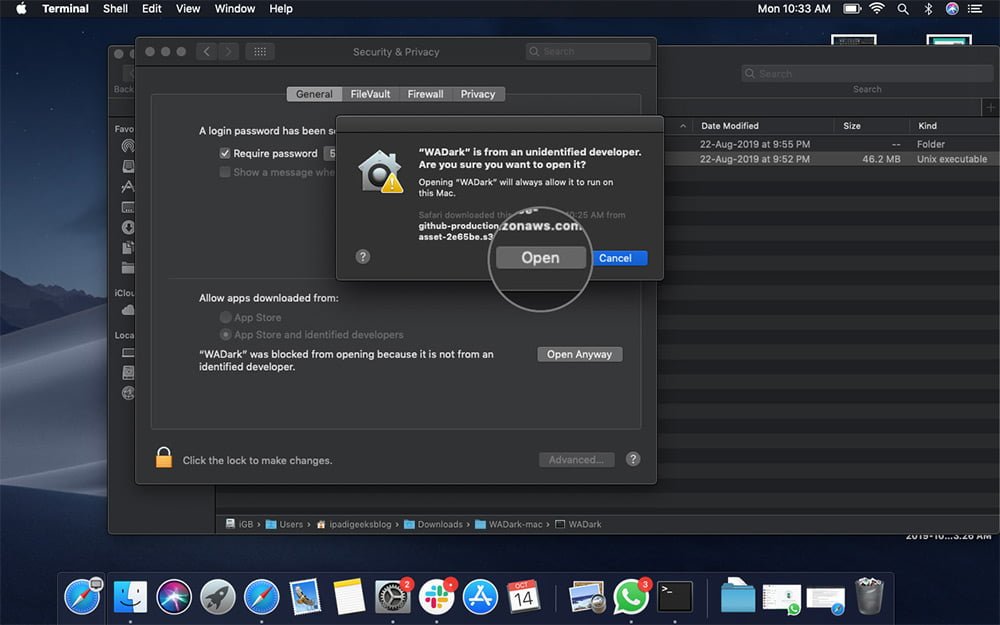Click WADark-mac in the Finder path bar

pos(508,524)
